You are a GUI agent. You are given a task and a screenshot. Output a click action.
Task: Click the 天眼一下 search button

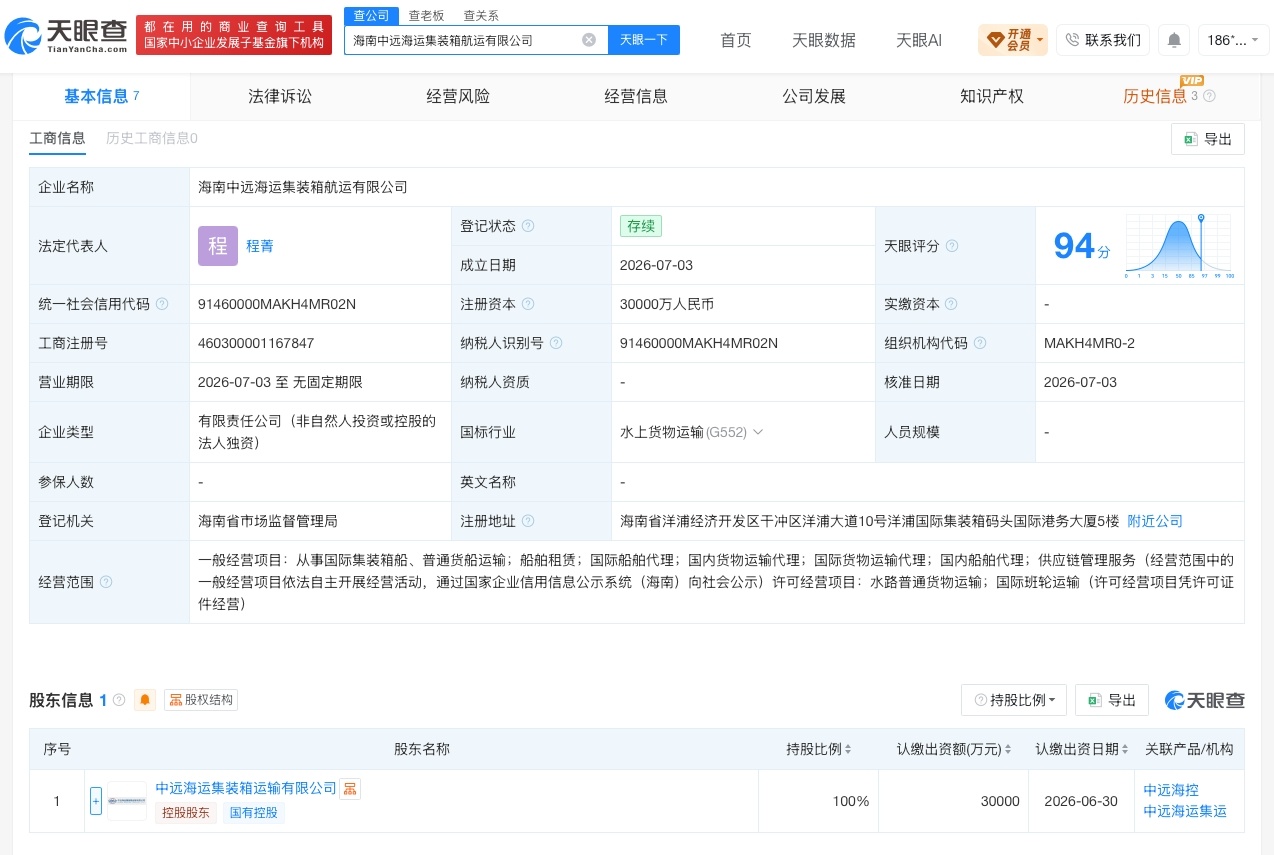click(644, 40)
